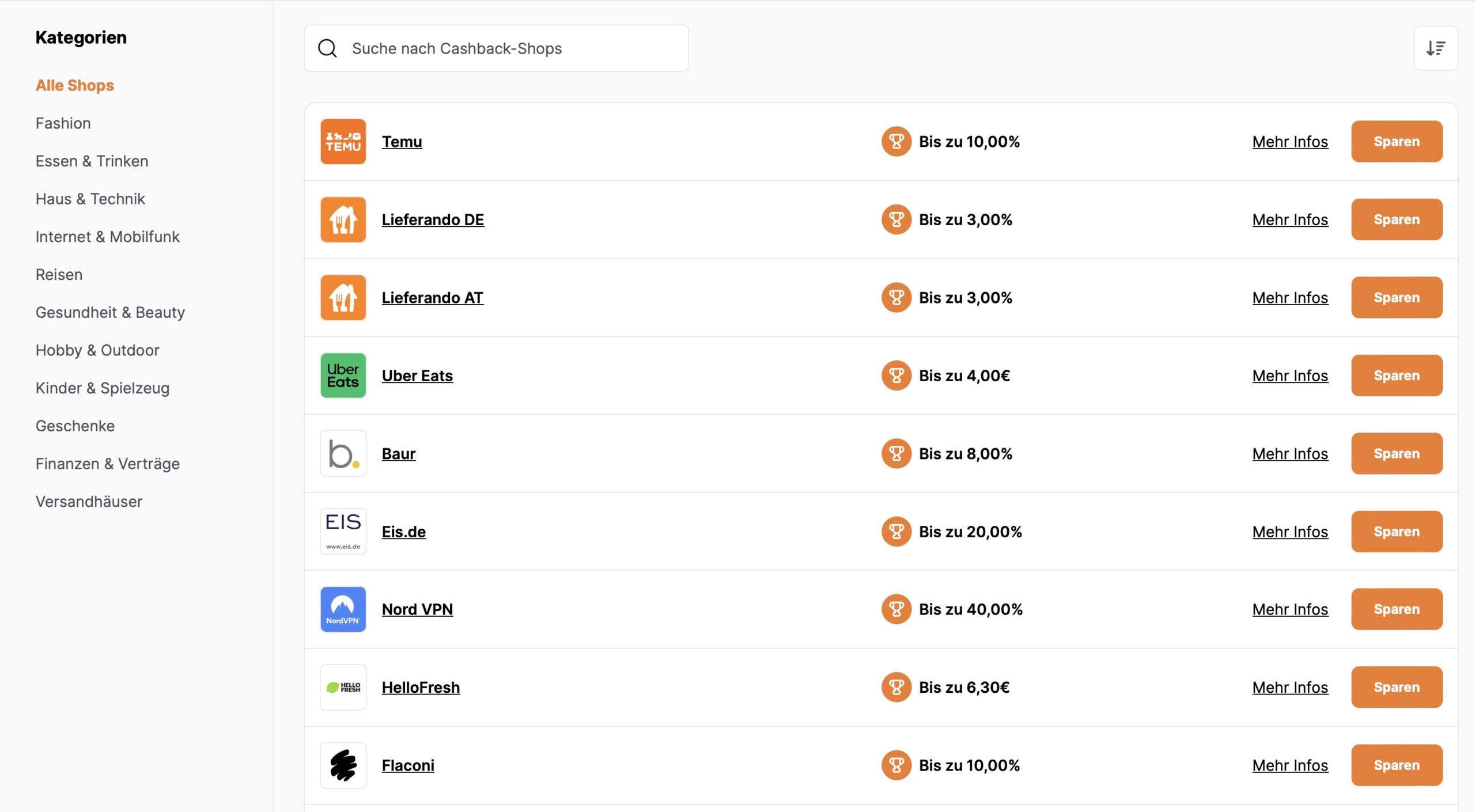
Task: Click trophy icon in Uber Eats row
Action: coord(896,375)
